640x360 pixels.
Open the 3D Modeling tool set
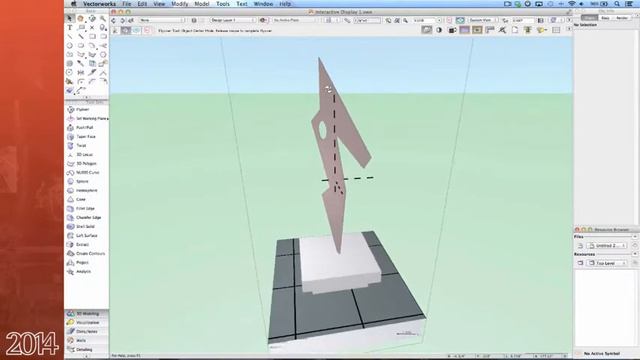(x=87, y=313)
